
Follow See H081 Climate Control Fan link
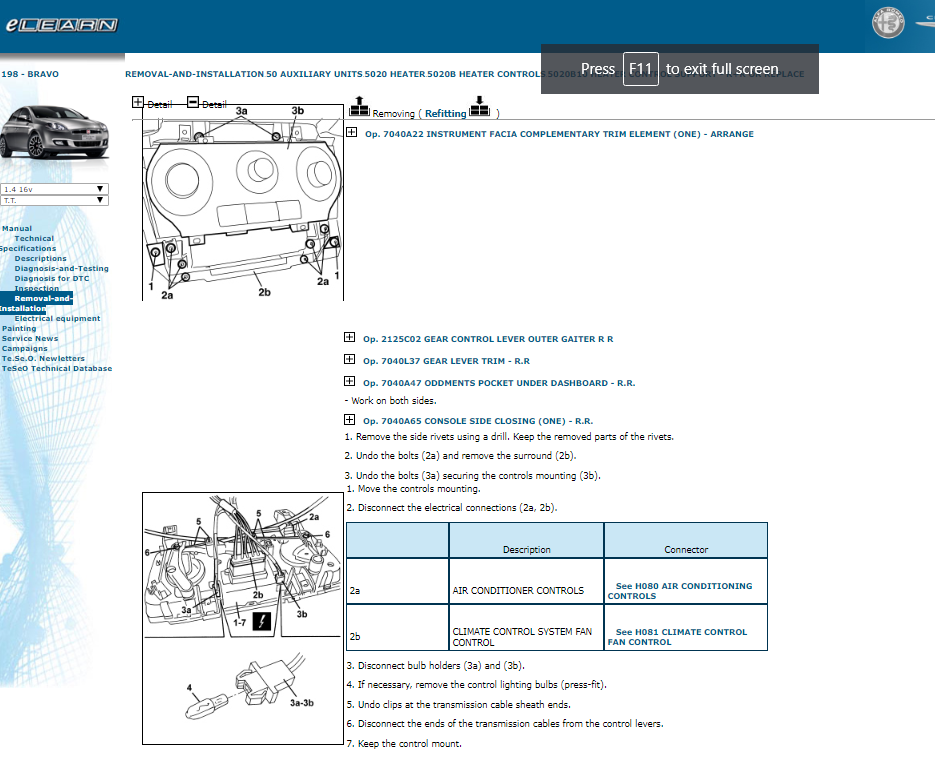[x=677, y=637]
